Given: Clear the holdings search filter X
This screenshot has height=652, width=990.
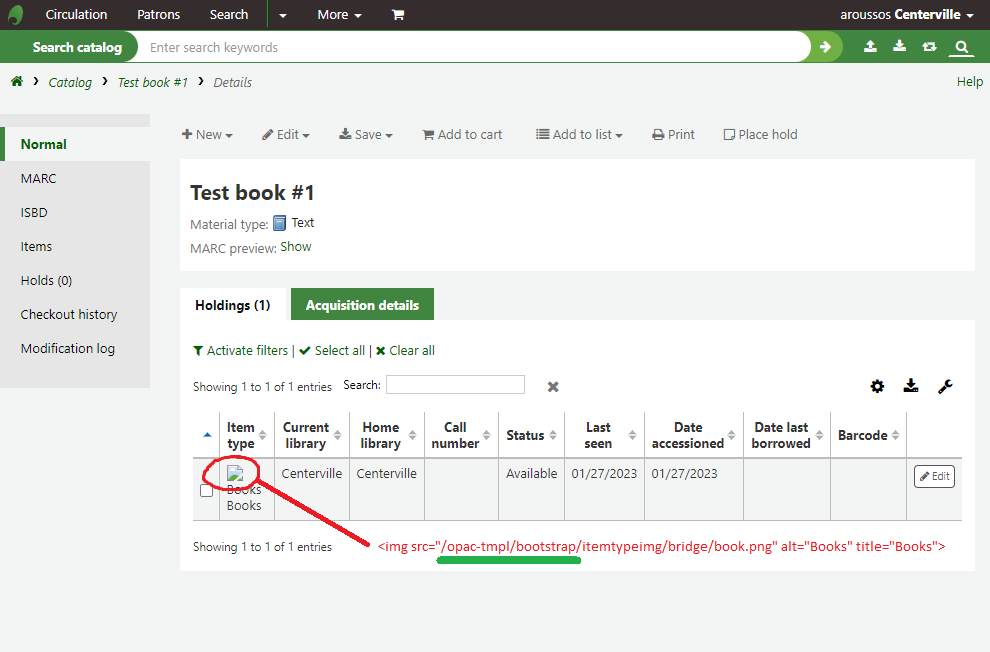Looking at the screenshot, I should click(x=553, y=386).
